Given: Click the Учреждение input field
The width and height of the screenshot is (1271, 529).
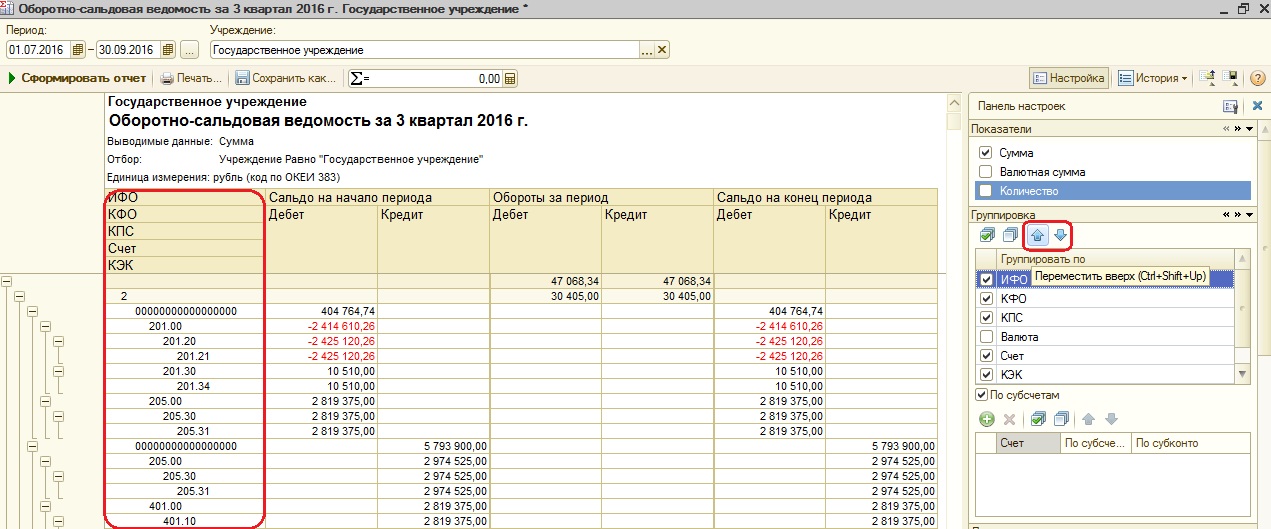Looking at the screenshot, I should click(x=422, y=50).
